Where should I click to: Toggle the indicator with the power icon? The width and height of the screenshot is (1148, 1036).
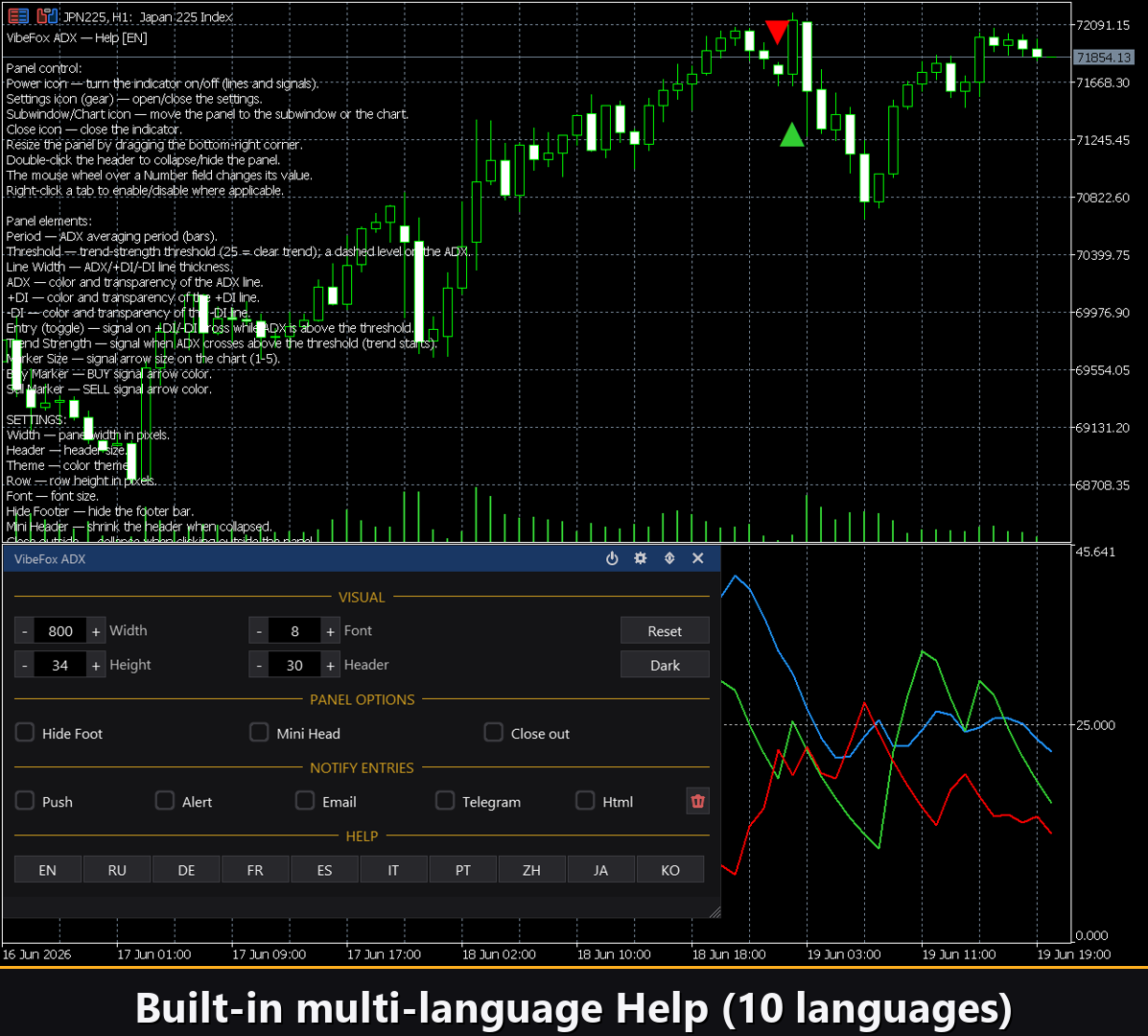(x=612, y=558)
